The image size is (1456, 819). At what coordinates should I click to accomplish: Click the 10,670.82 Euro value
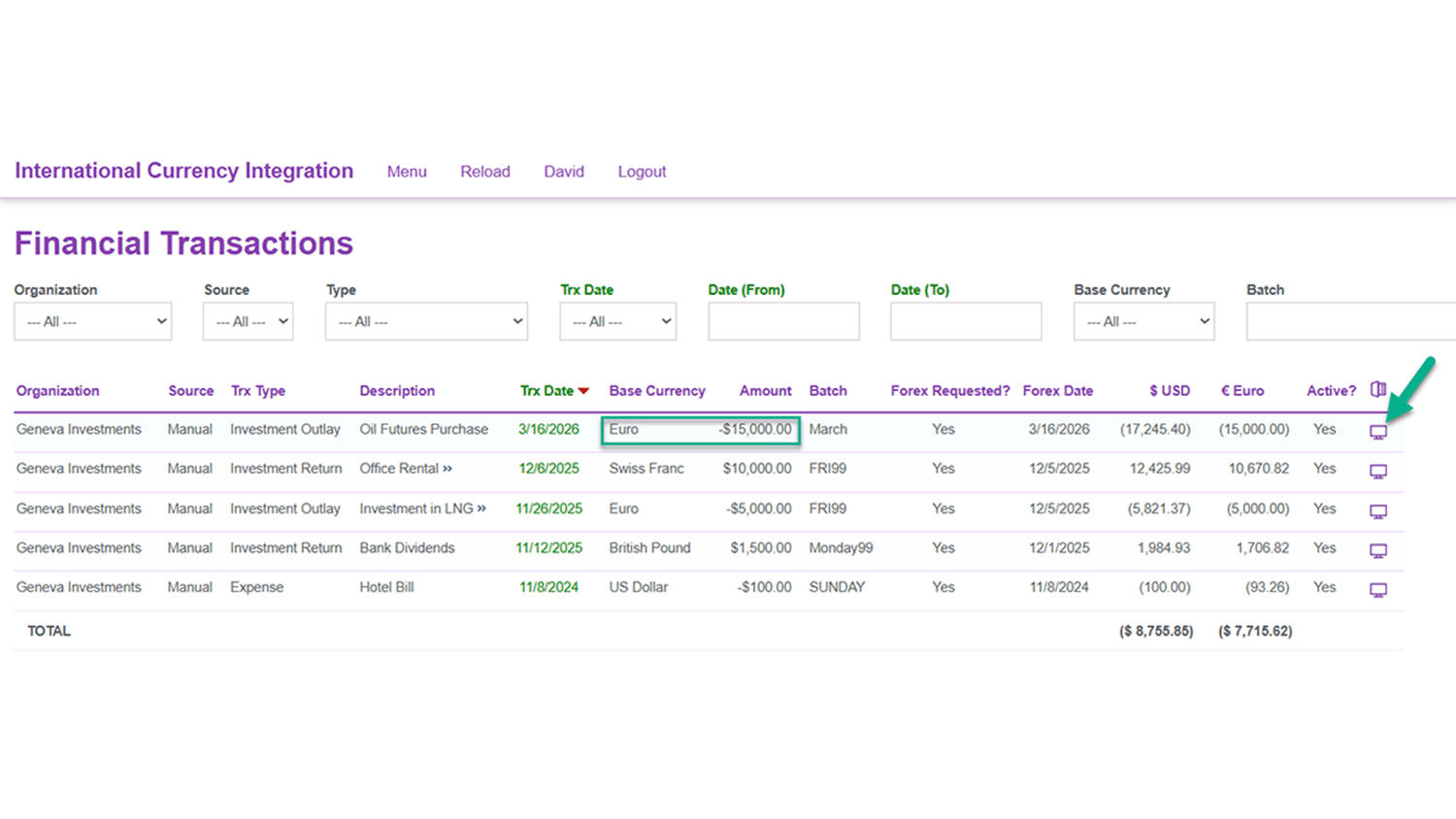click(x=1259, y=468)
